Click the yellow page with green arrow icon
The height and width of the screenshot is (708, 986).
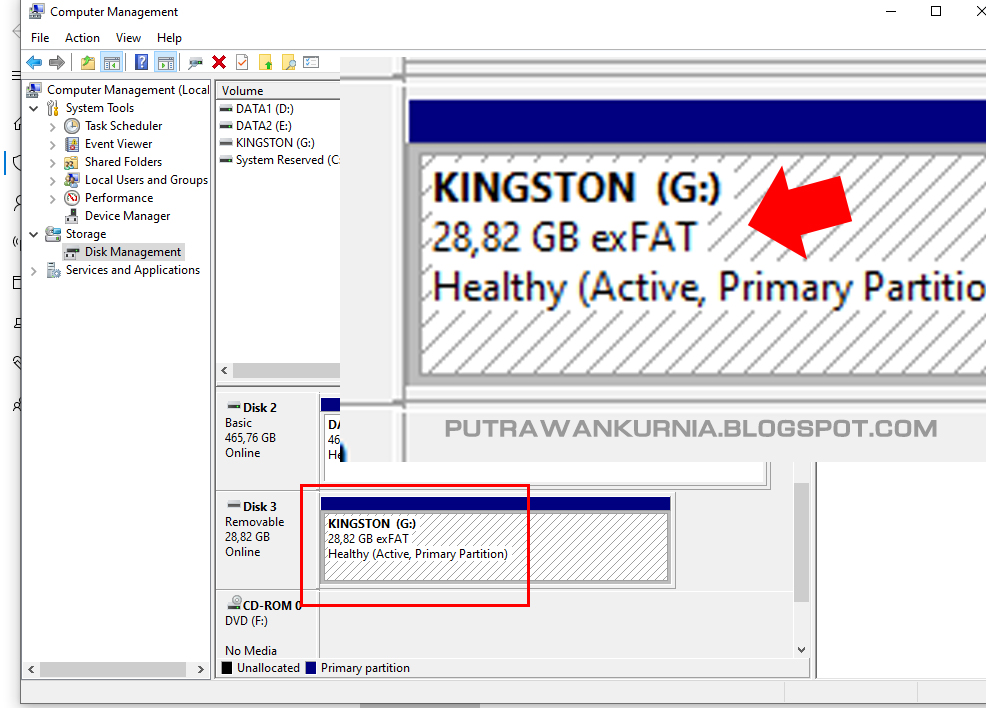pyautogui.click(x=265, y=62)
